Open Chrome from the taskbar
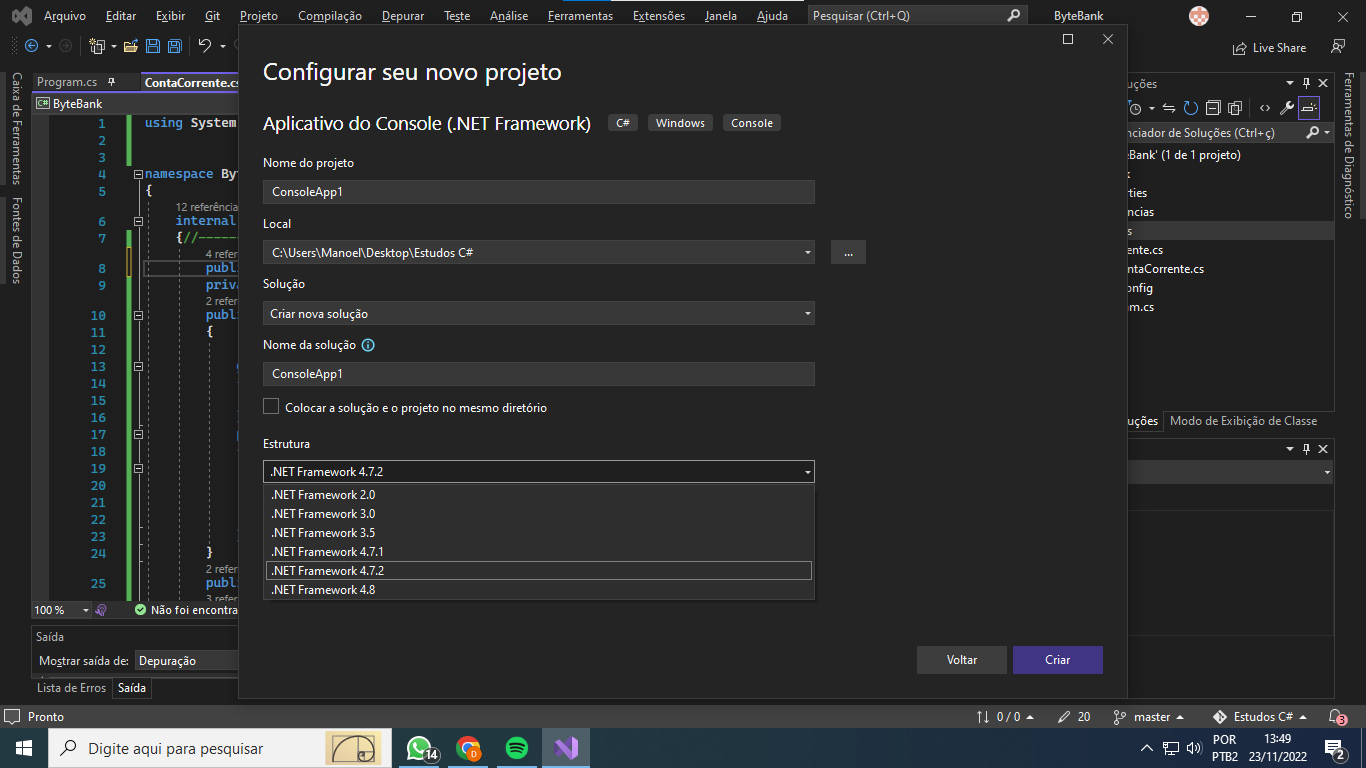This screenshot has height=768, width=1366. point(468,748)
